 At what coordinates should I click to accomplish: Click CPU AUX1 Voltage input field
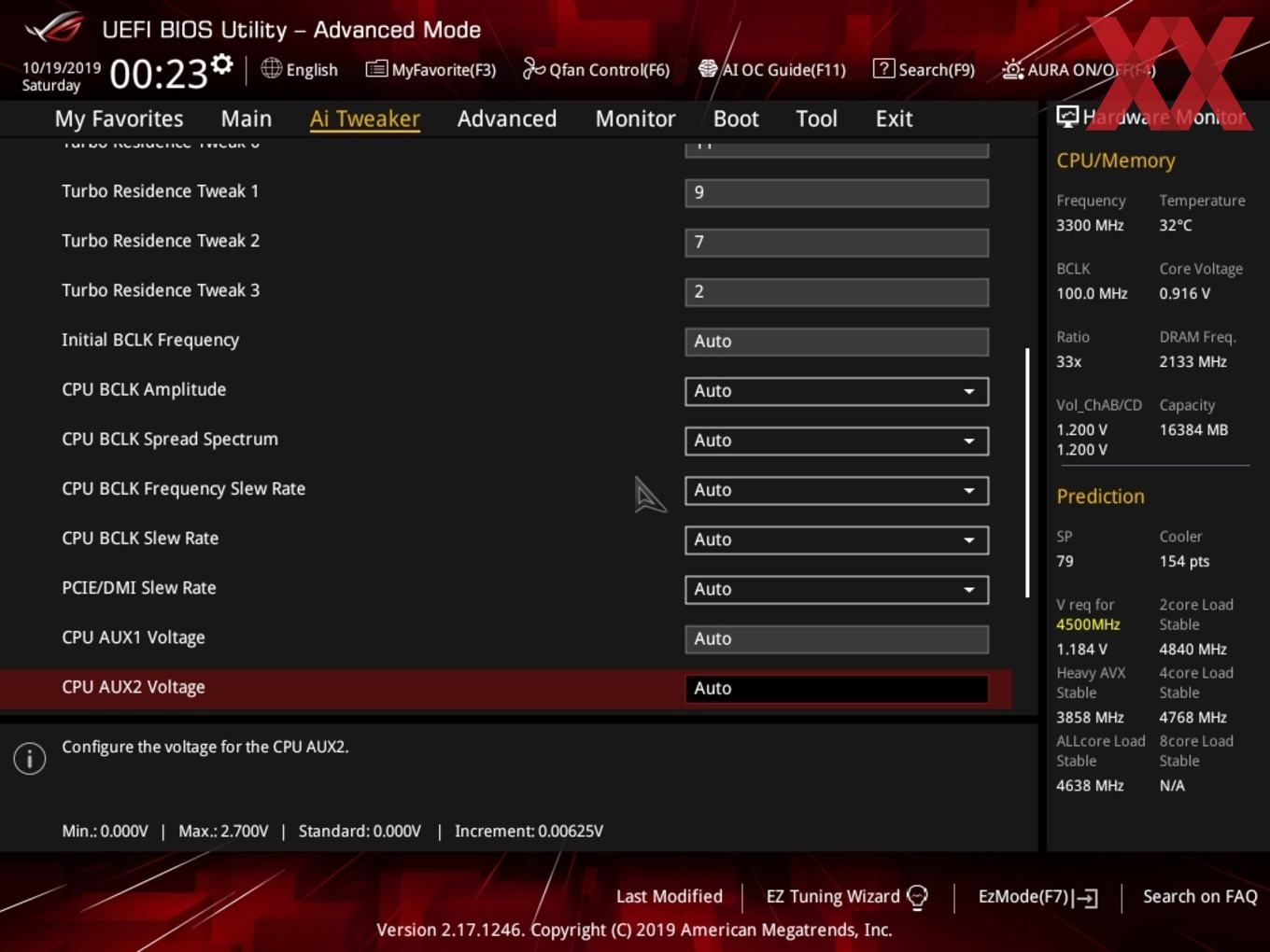837,639
